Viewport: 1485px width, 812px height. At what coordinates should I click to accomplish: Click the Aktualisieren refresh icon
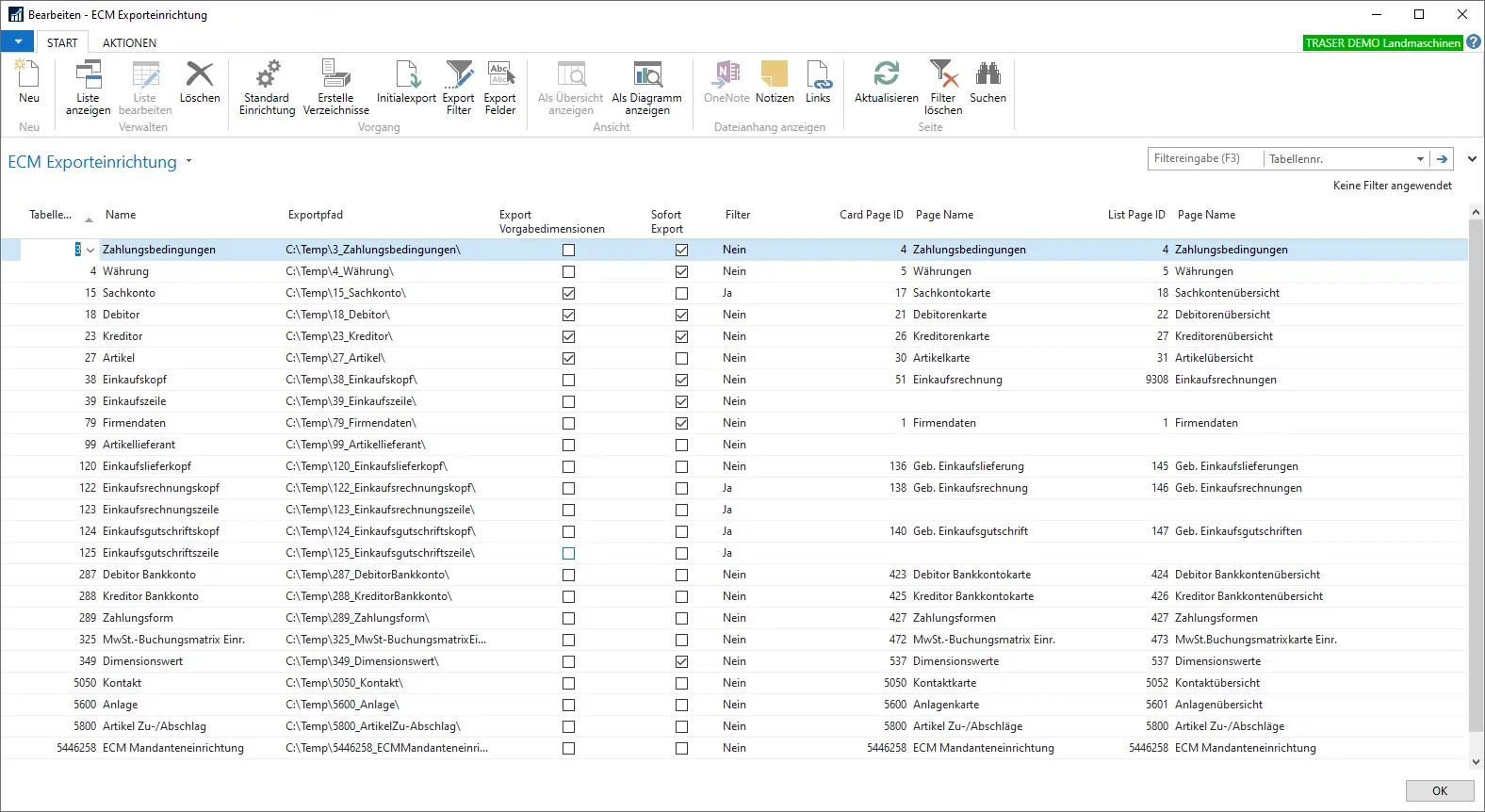pos(887,82)
